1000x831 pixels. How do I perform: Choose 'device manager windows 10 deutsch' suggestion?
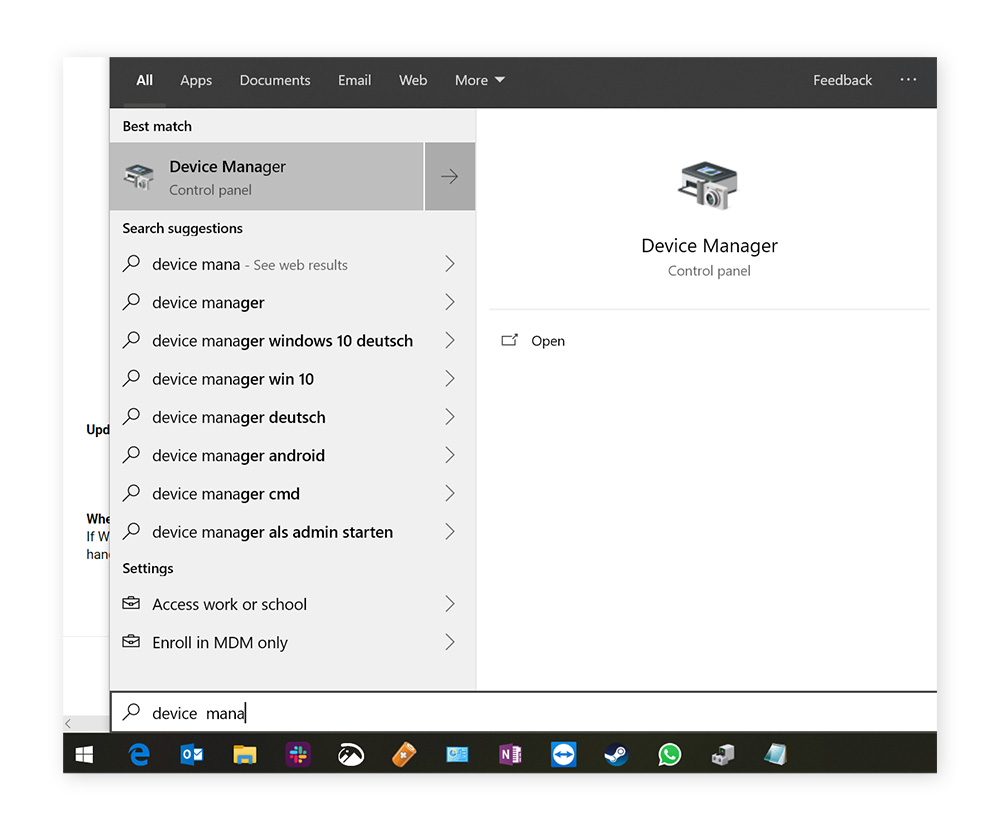click(293, 341)
